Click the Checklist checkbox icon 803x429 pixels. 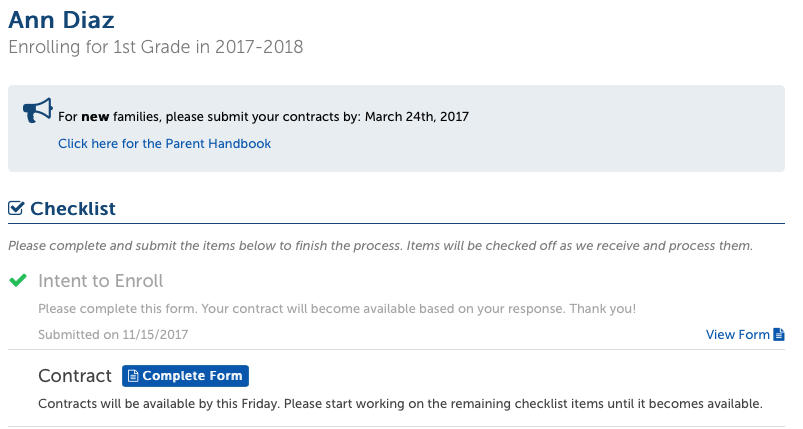click(x=16, y=208)
